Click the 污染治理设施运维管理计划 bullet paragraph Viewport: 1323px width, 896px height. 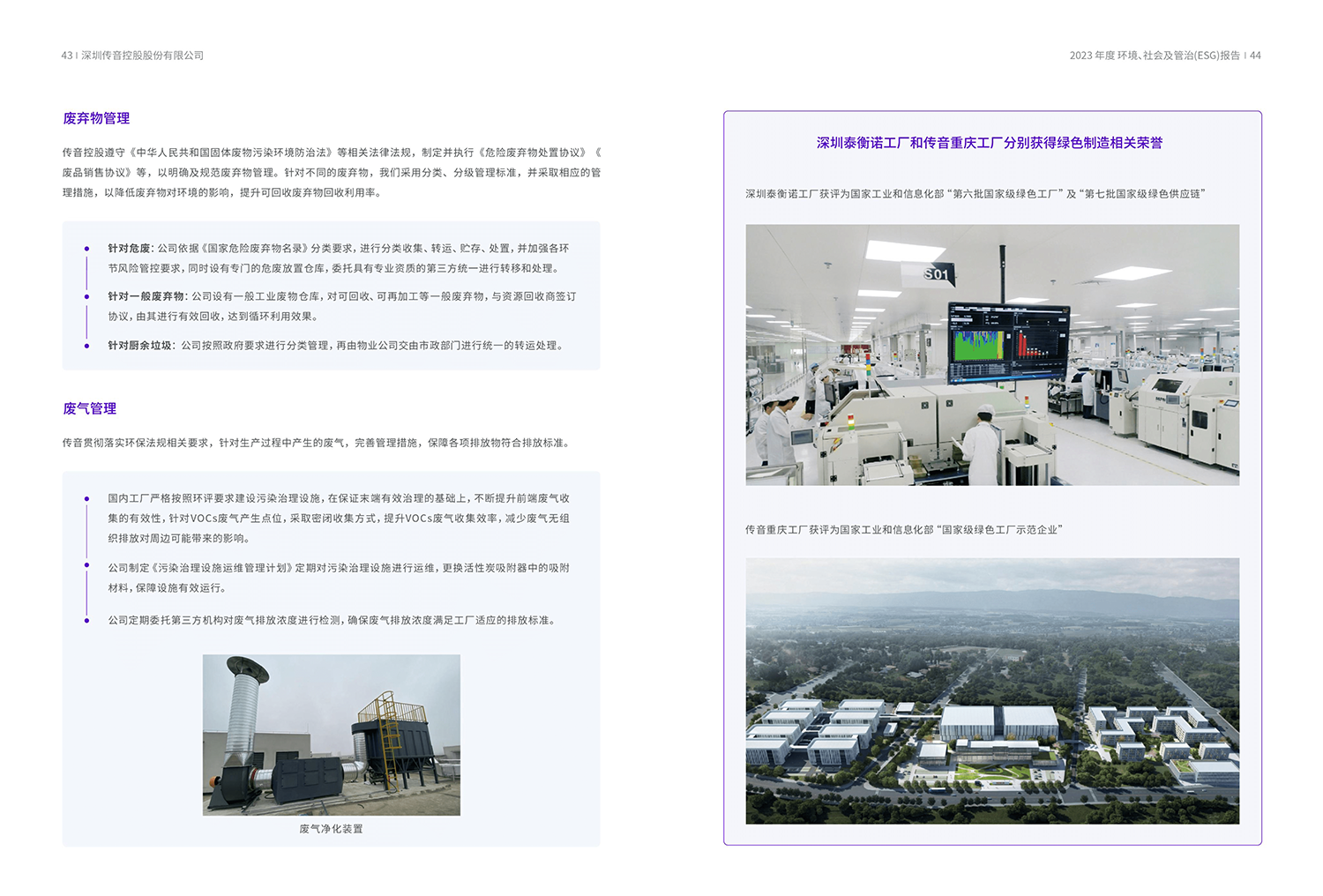(339, 578)
